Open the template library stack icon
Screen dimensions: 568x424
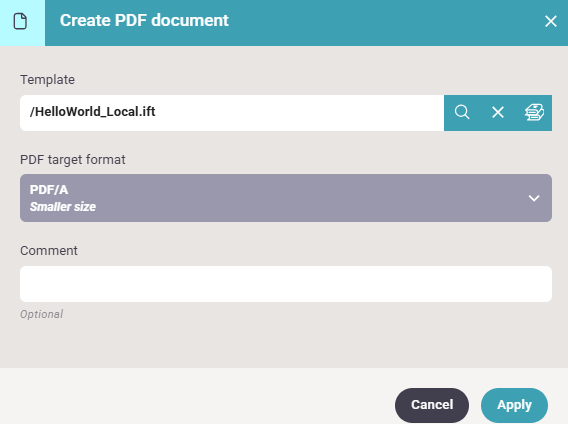(x=534, y=112)
